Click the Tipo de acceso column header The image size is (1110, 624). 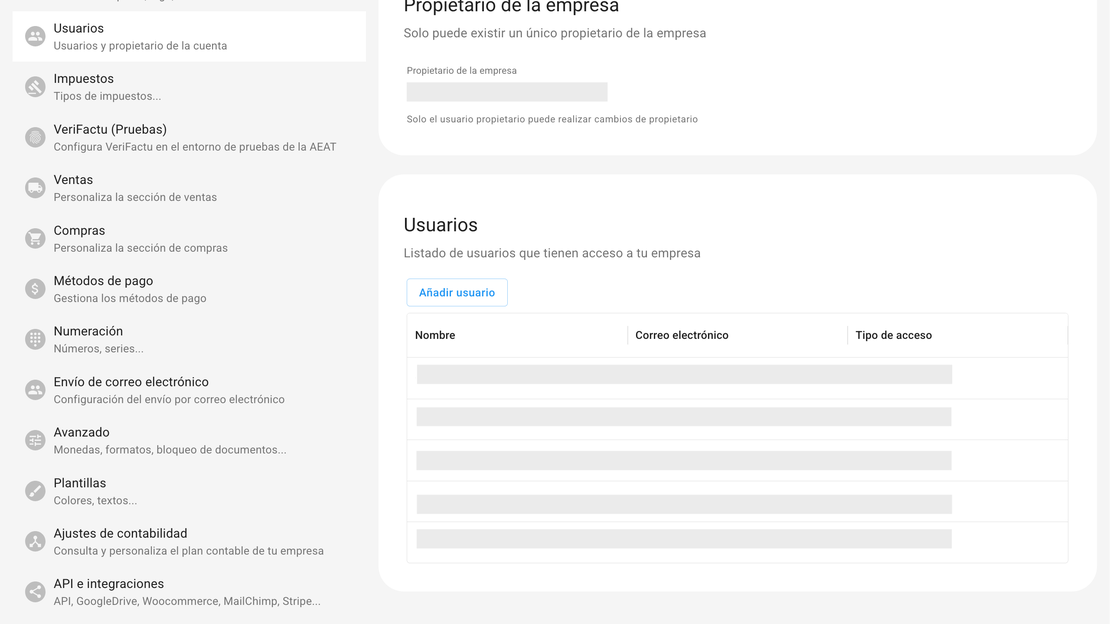(x=893, y=336)
